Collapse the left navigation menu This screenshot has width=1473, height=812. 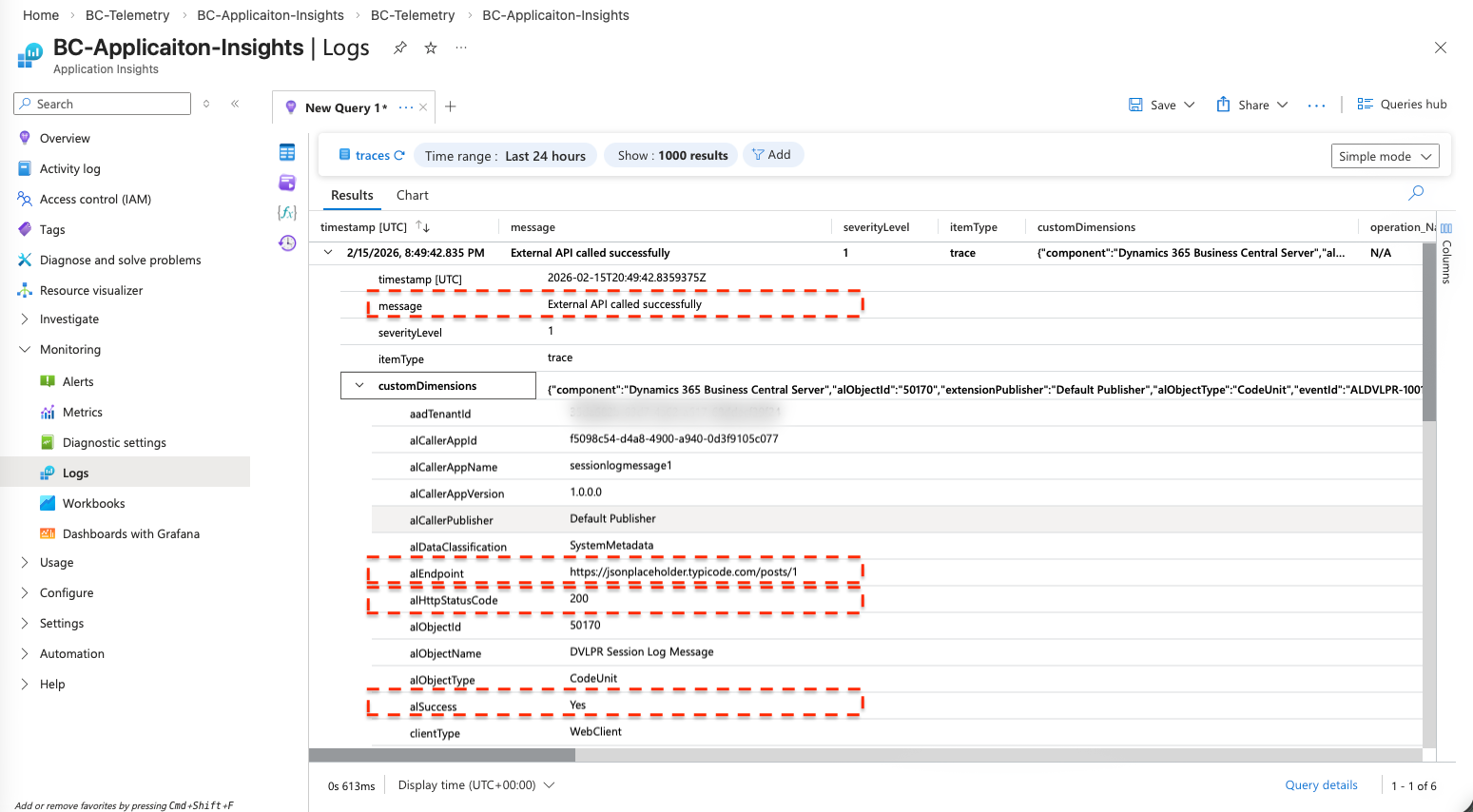235,104
